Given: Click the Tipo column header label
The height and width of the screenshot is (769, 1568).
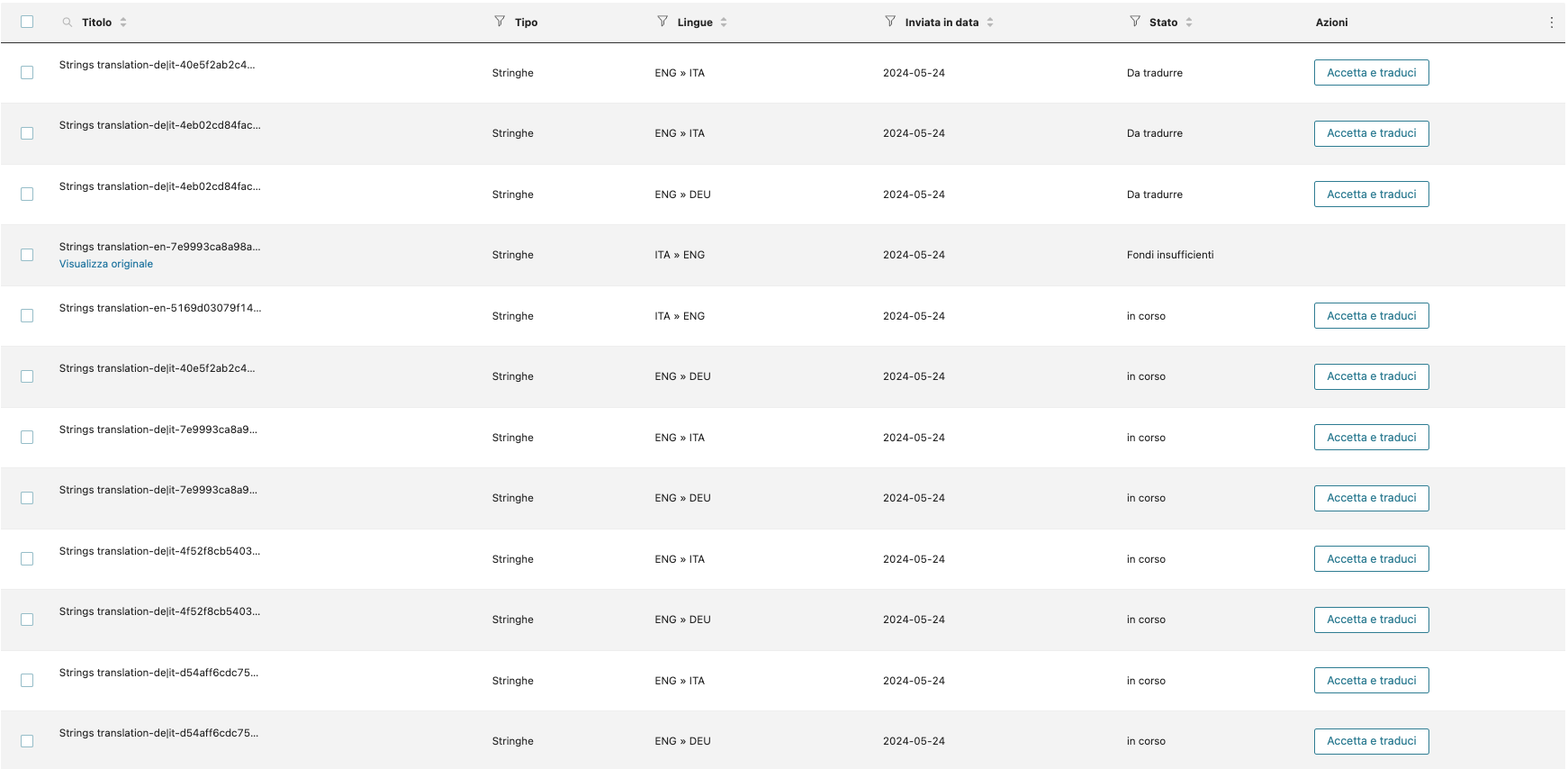Looking at the screenshot, I should point(527,23).
